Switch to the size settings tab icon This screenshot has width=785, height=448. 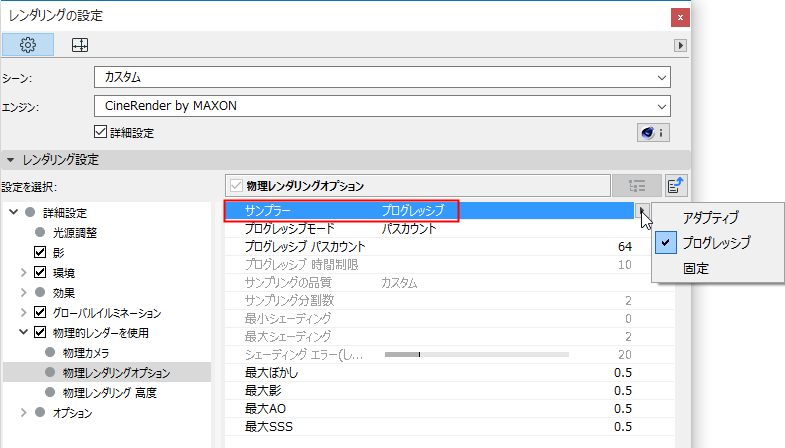[x=80, y=45]
